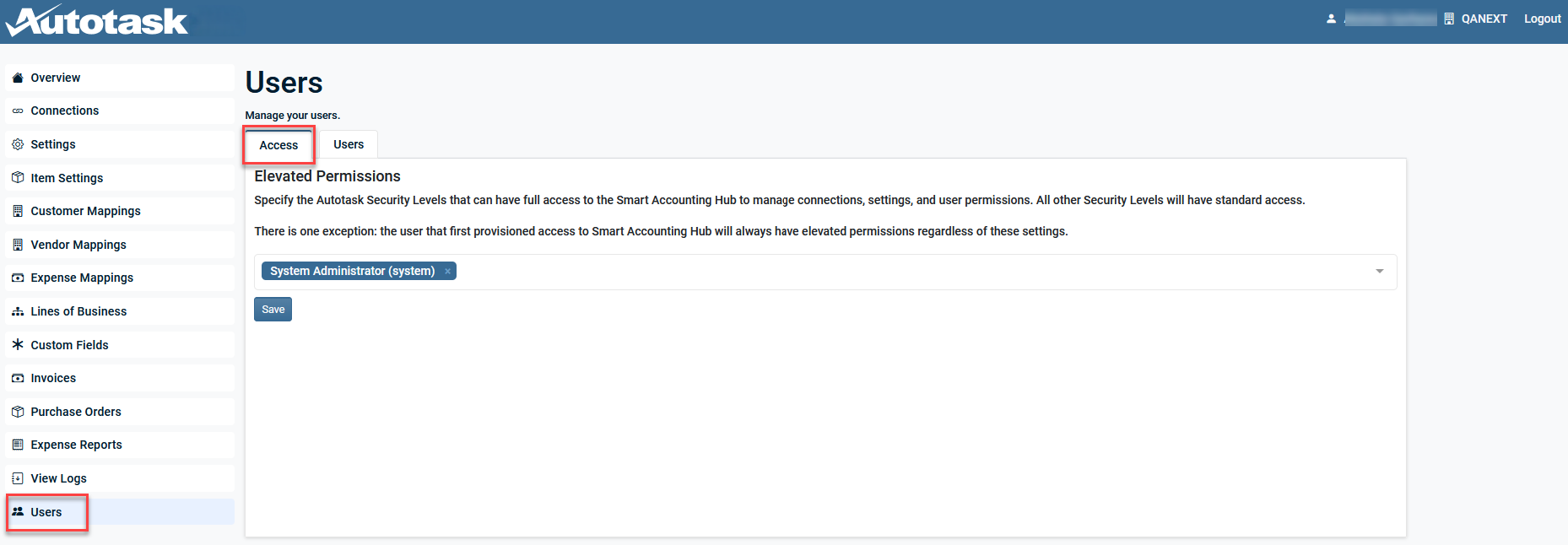Expand the security levels dropdown arrow

click(1380, 272)
